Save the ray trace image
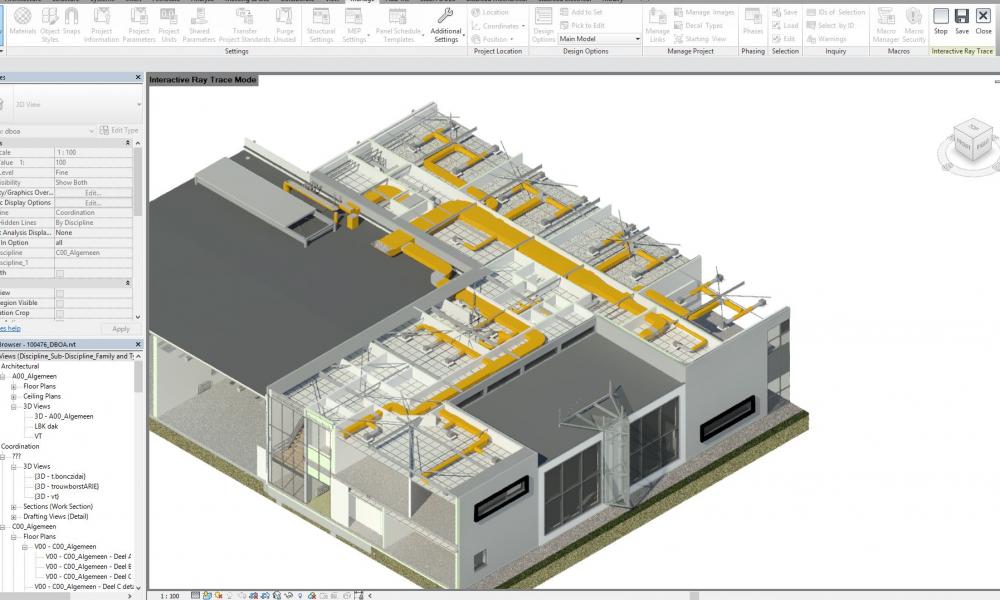1000x600 pixels. pyautogui.click(x=961, y=21)
